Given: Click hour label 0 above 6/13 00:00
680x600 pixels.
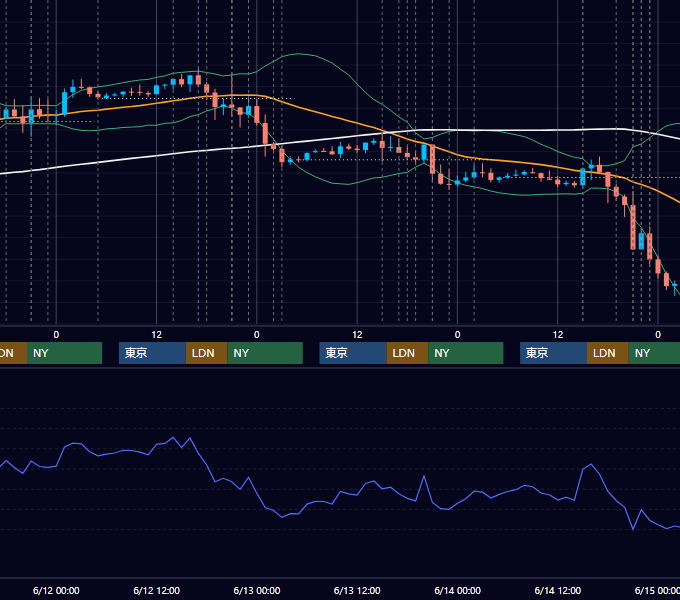Looking at the screenshot, I should coord(257,335).
